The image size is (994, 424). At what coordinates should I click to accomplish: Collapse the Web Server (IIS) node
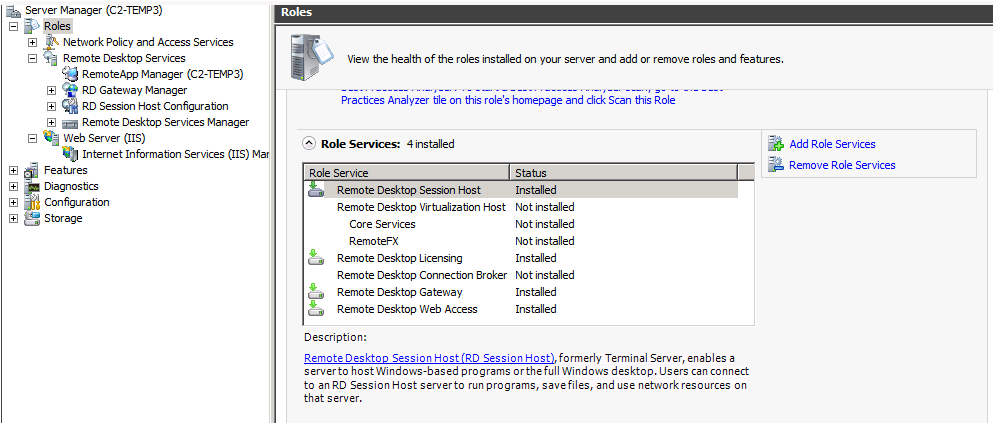[33, 138]
